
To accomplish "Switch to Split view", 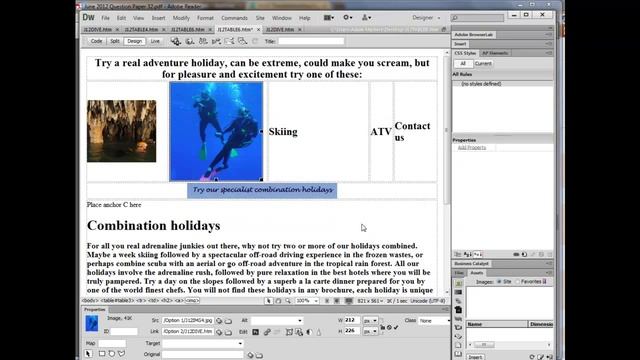I will point(115,41).
